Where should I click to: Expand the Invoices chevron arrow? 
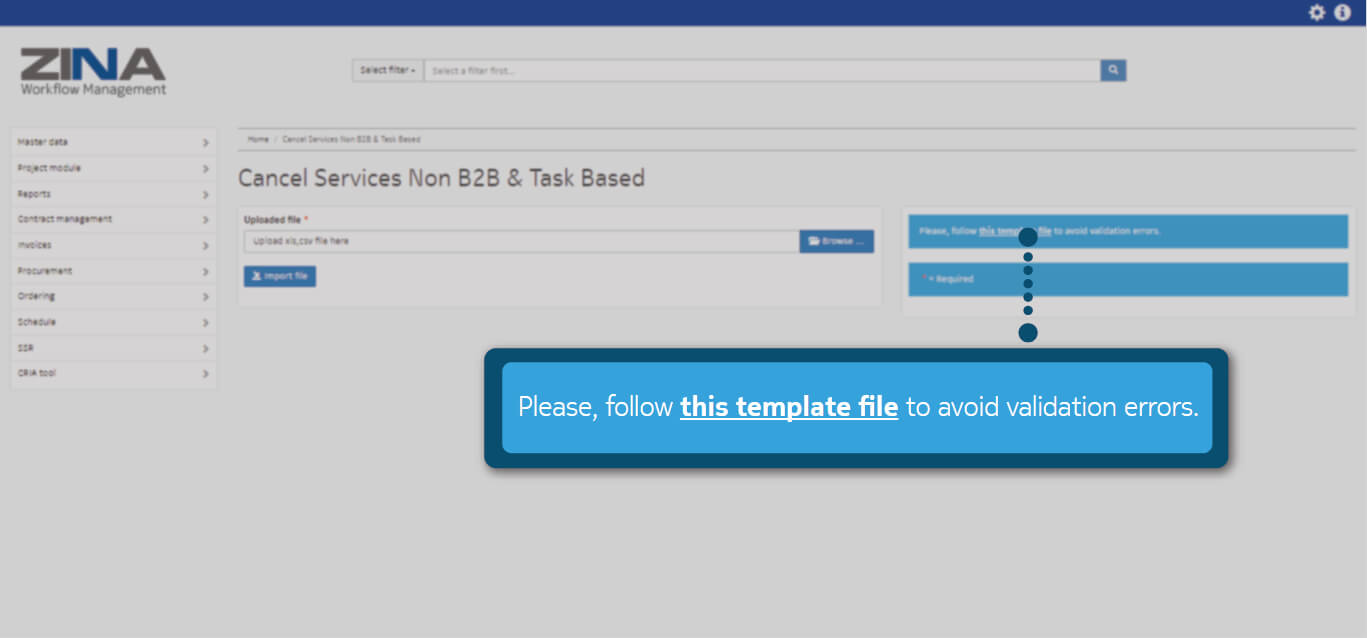tap(205, 246)
